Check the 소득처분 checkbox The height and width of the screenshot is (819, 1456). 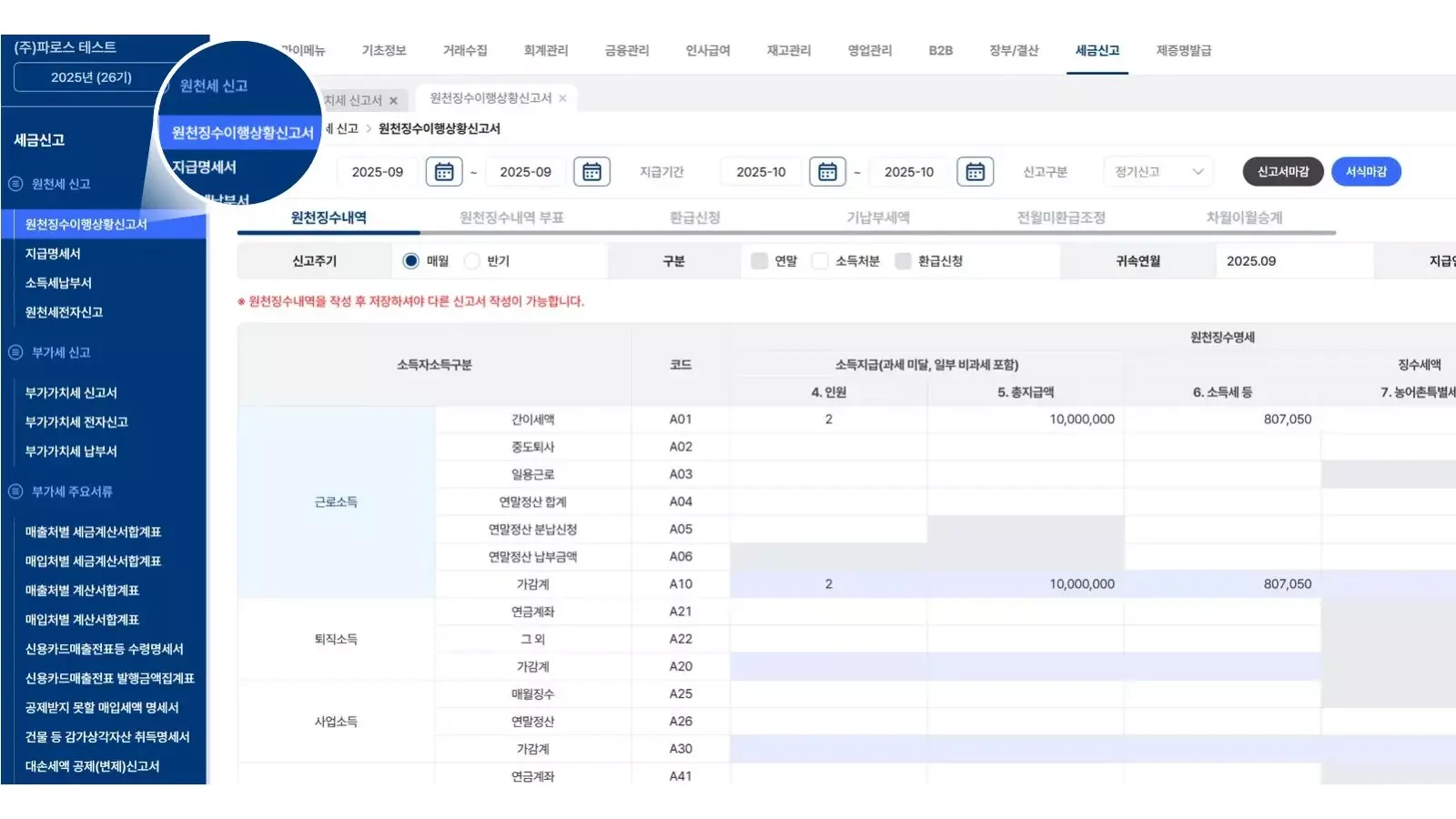tap(822, 259)
